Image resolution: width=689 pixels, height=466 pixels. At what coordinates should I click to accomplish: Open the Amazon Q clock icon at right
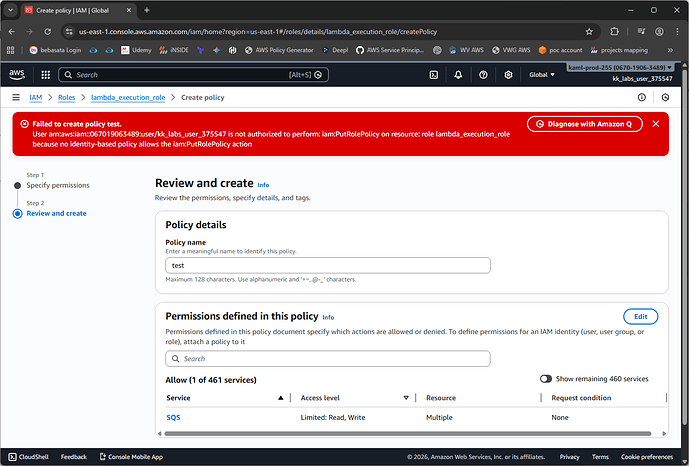[x=665, y=98]
